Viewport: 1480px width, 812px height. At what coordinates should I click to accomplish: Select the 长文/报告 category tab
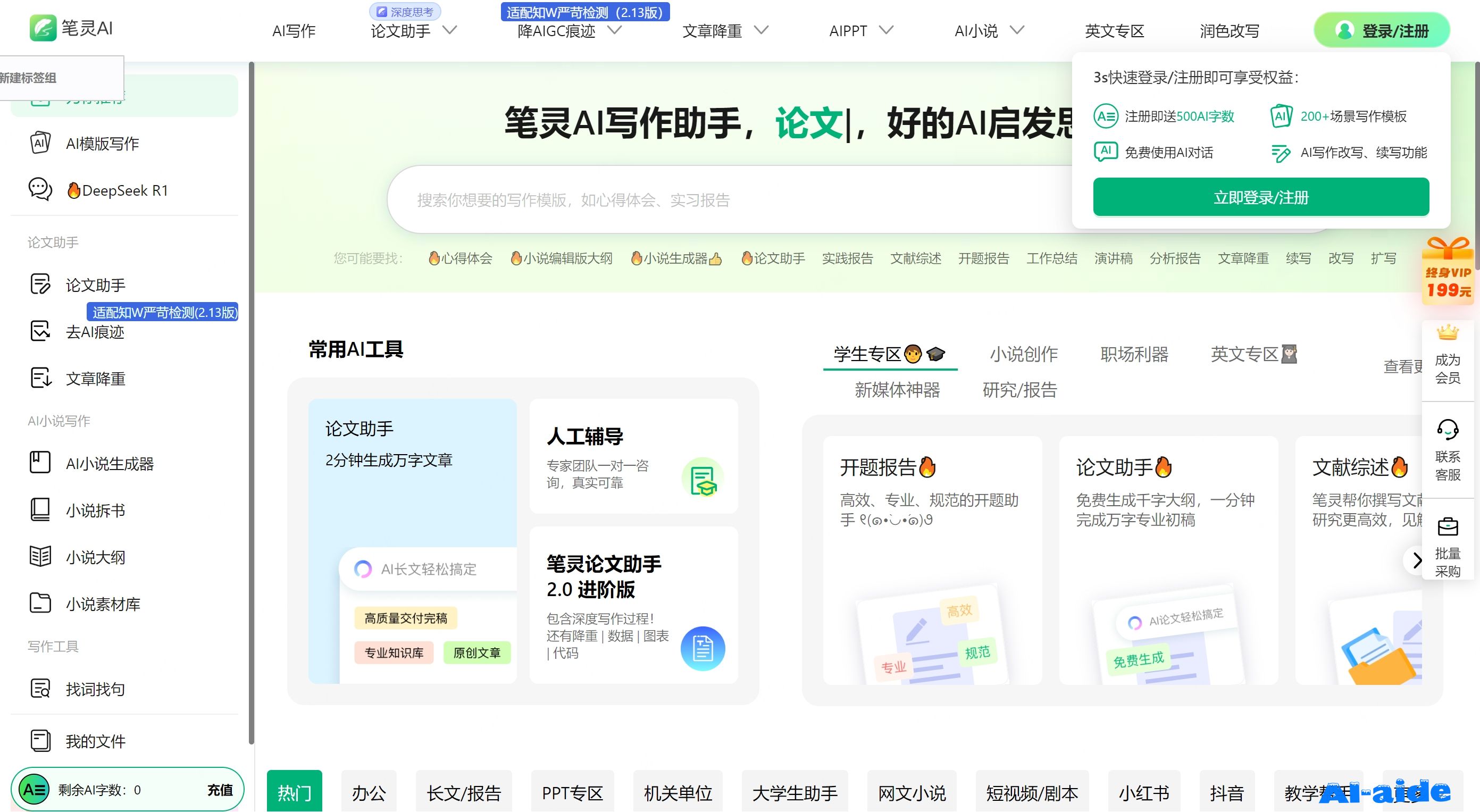(x=464, y=792)
